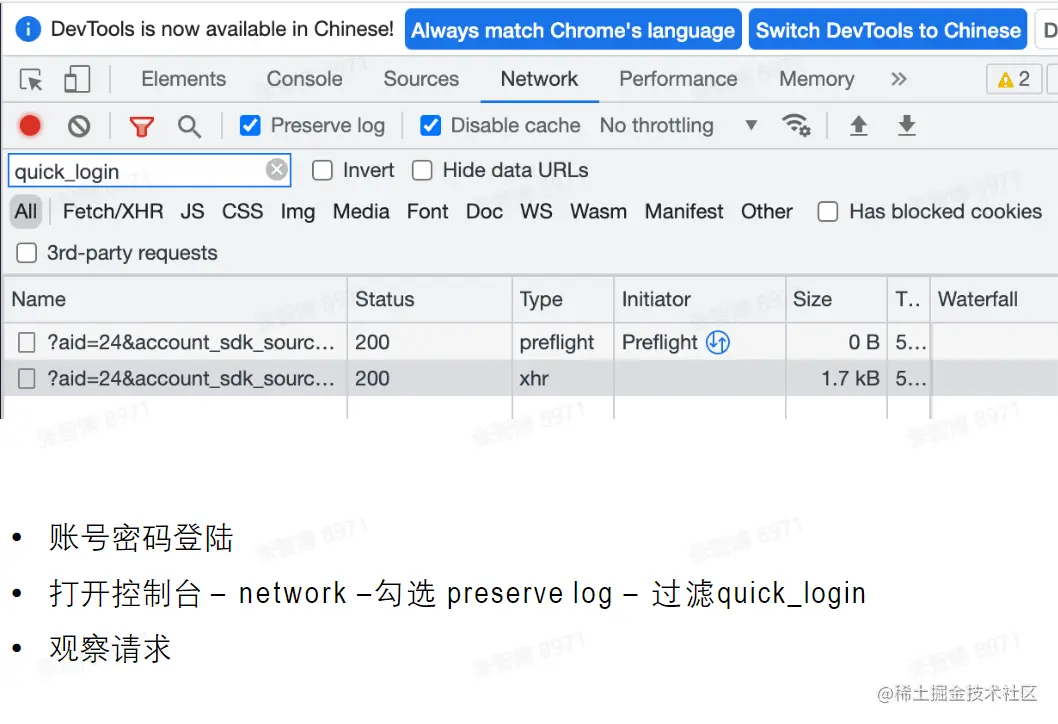Viewport: 1058px width, 724px height.
Task: Toggle the red filter funnel icon
Action: click(142, 126)
